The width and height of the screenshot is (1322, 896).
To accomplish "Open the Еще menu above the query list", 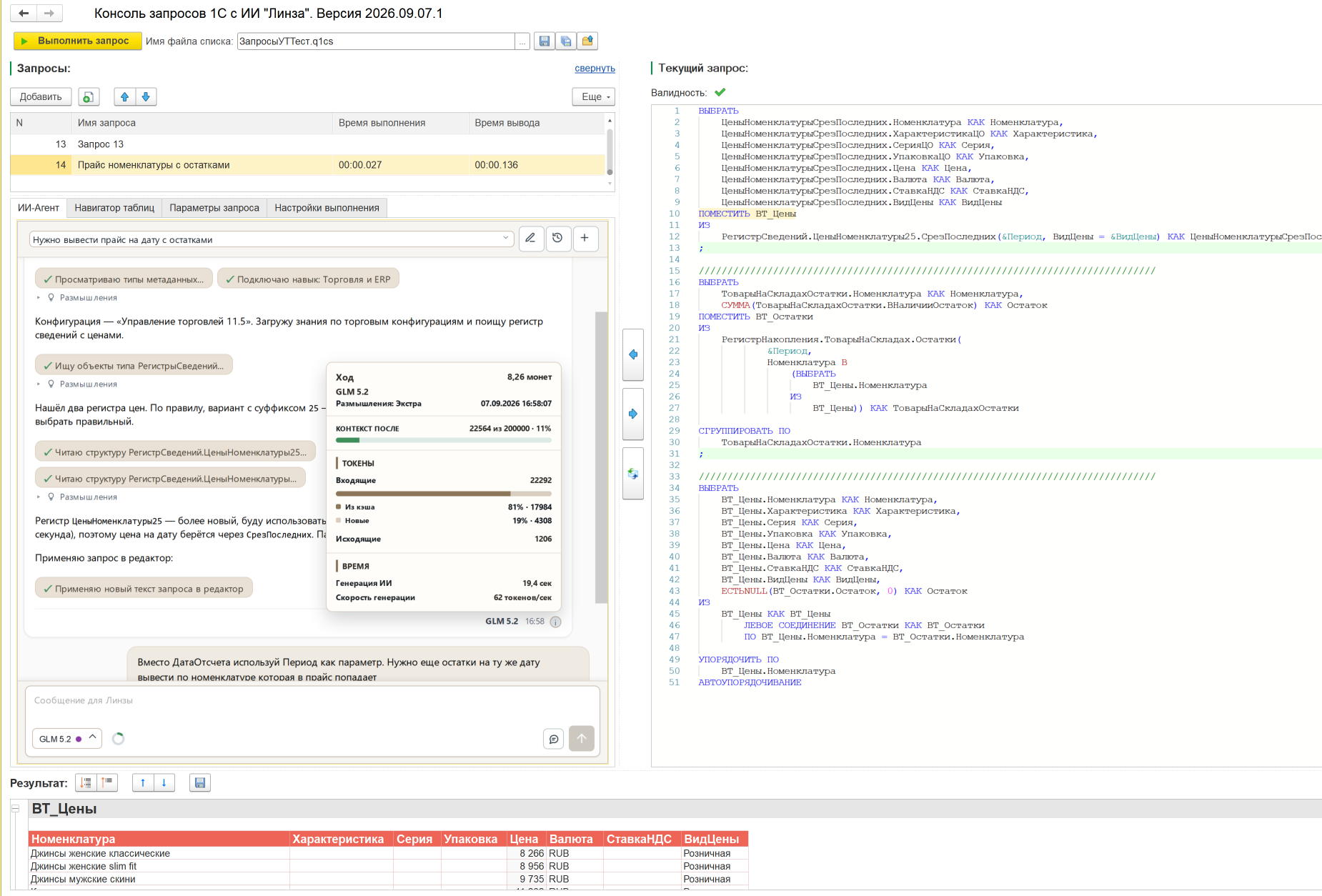I will click(x=594, y=96).
